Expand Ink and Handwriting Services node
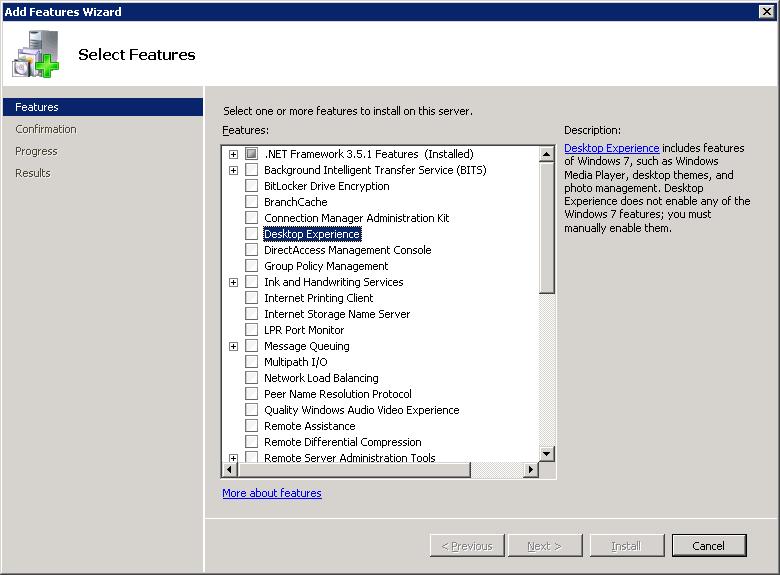This screenshot has height=575, width=780. [233, 282]
